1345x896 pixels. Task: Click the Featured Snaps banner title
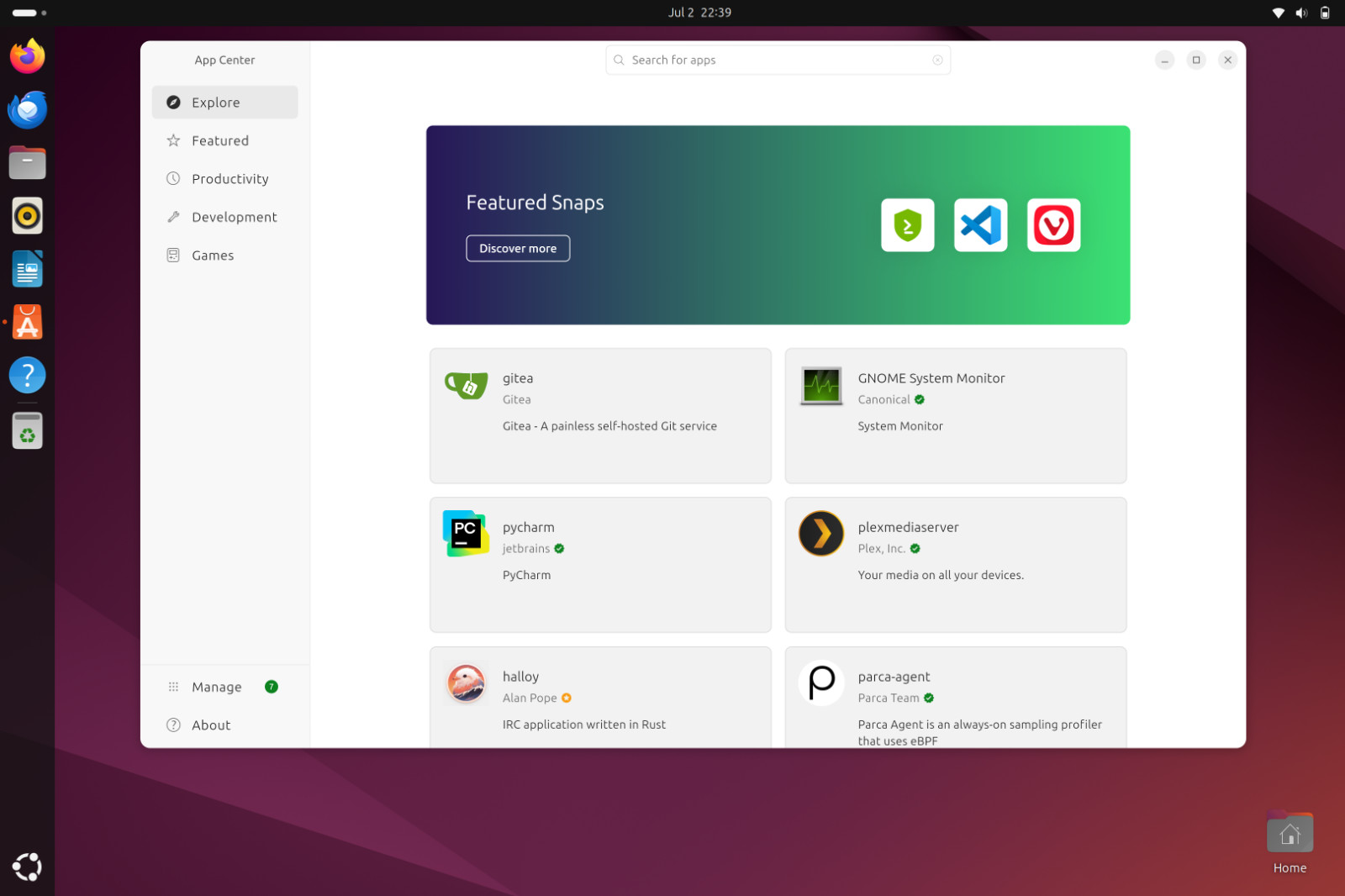535,203
